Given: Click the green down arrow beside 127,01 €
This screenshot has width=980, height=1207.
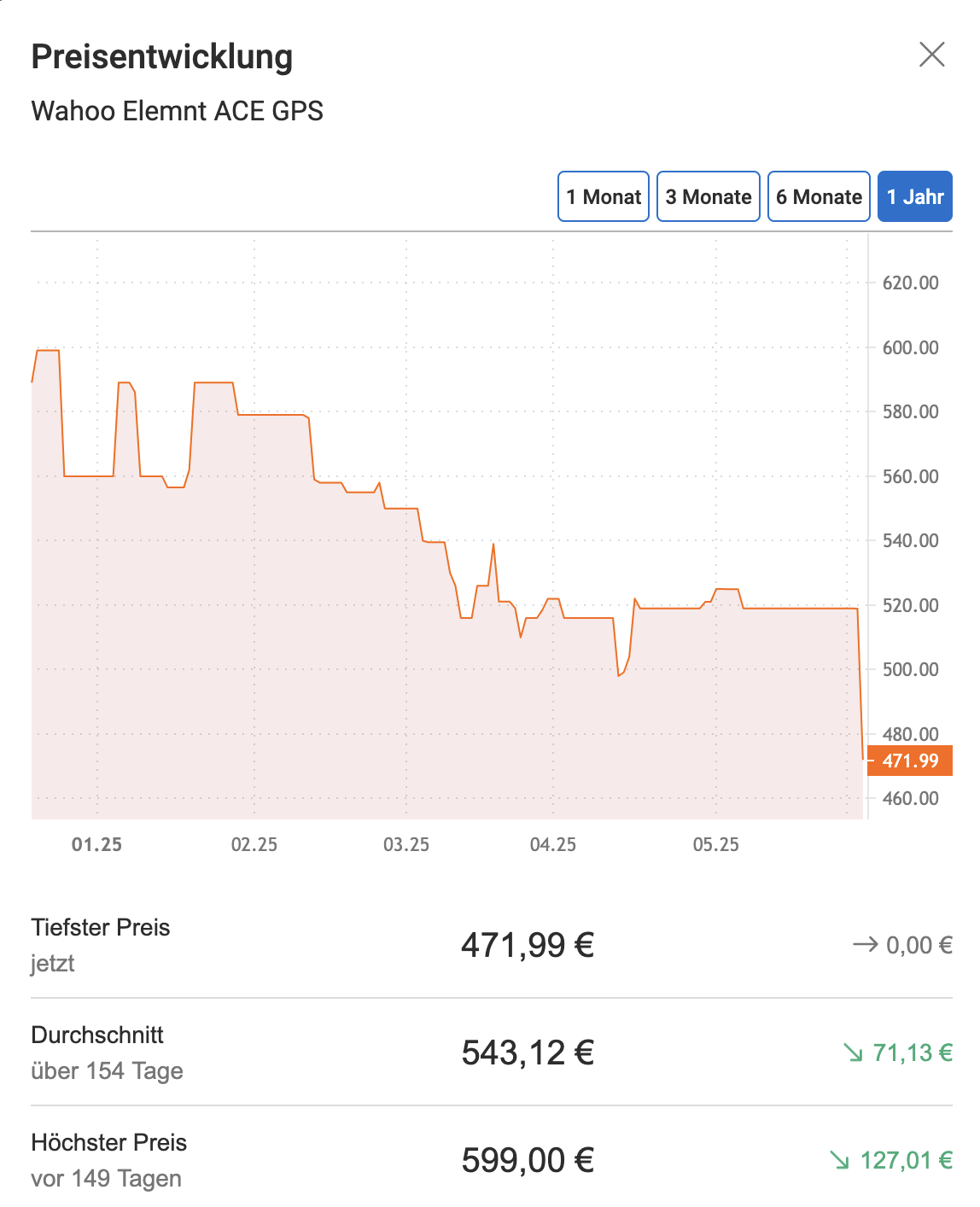Looking at the screenshot, I should [x=840, y=1160].
